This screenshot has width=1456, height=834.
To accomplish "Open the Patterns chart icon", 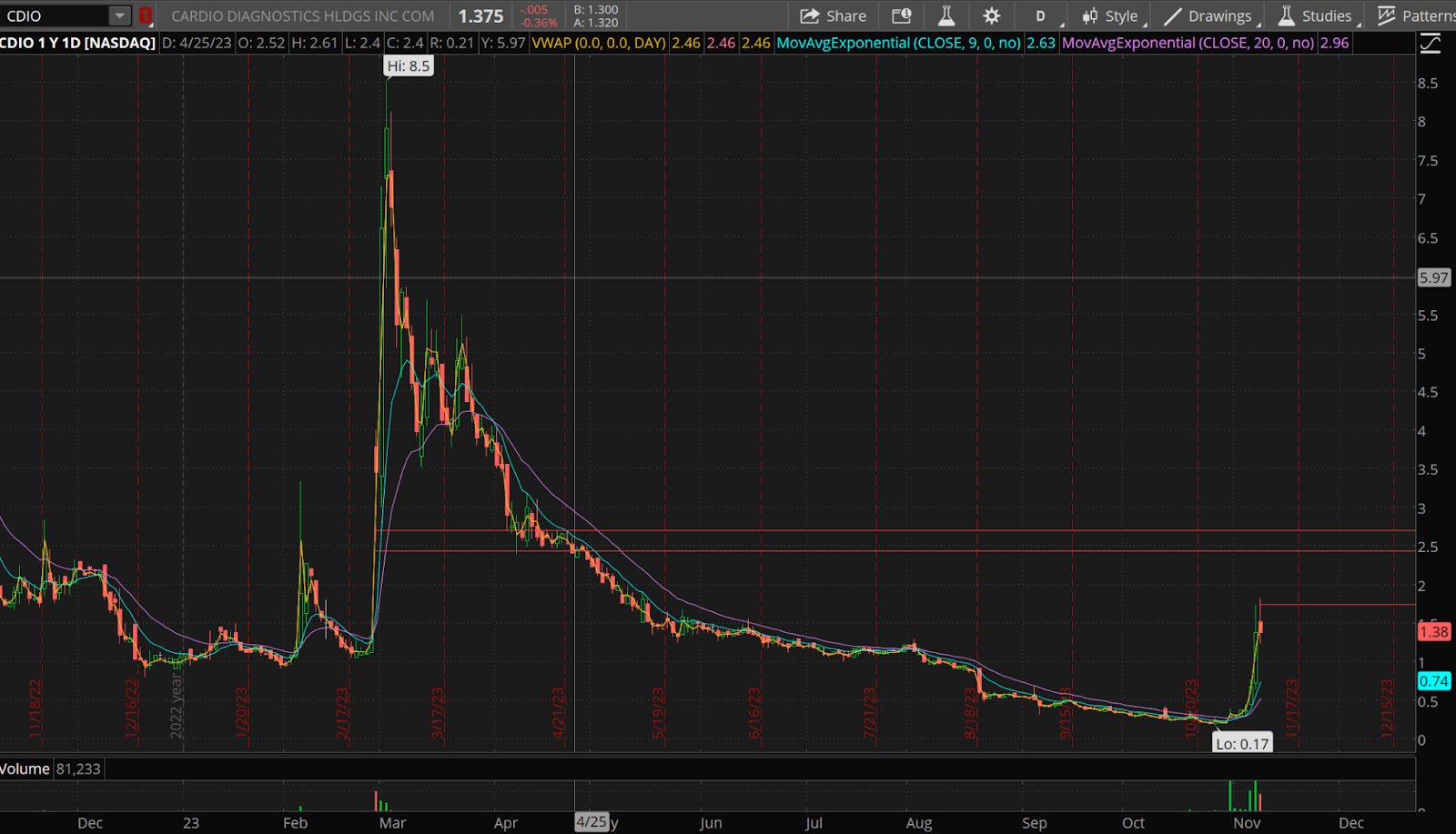I will [x=1416, y=15].
